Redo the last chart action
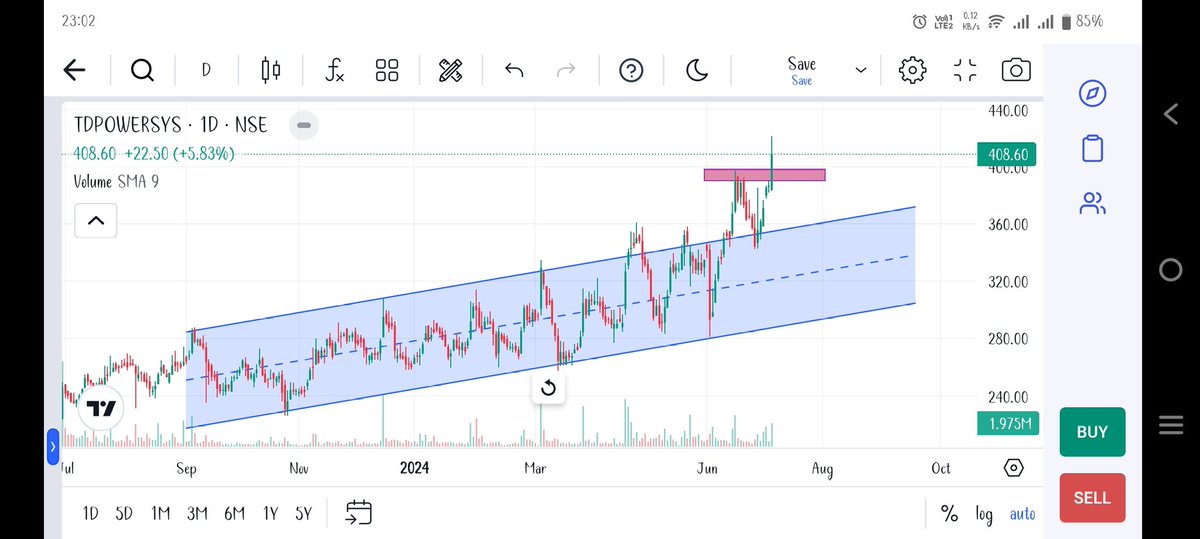1200x539 pixels. (x=566, y=70)
